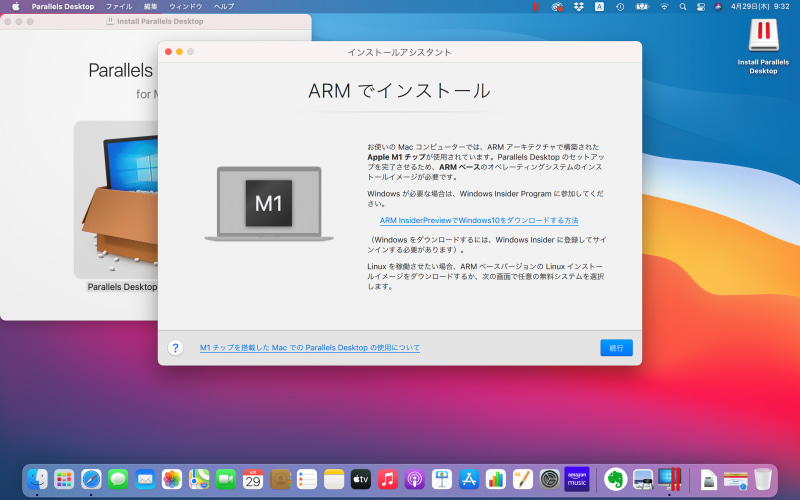Launch FaceTime from the Dock
The height and width of the screenshot is (500, 800).
click(x=226, y=479)
